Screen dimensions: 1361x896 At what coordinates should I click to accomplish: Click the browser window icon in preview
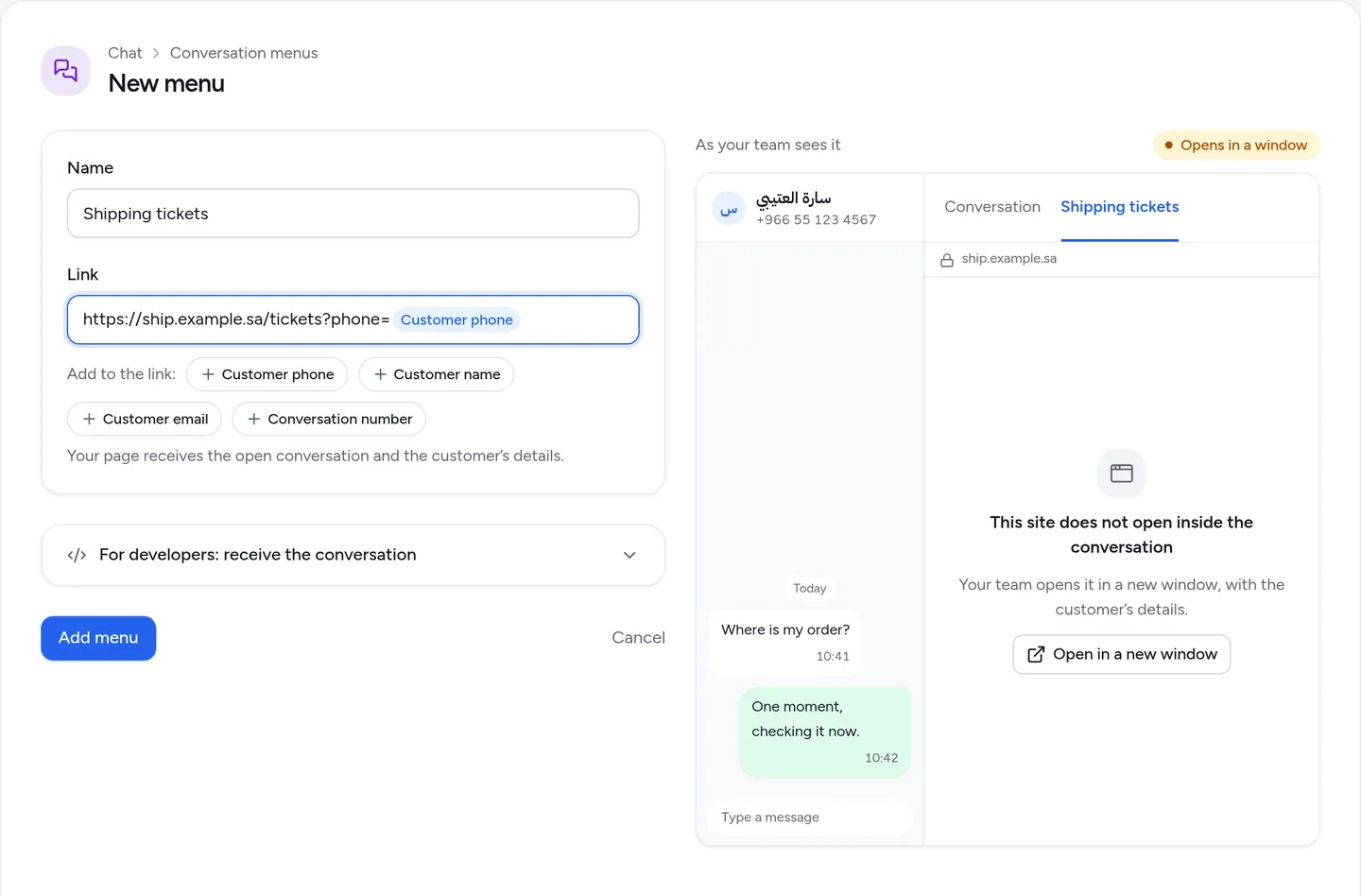(x=1121, y=473)
